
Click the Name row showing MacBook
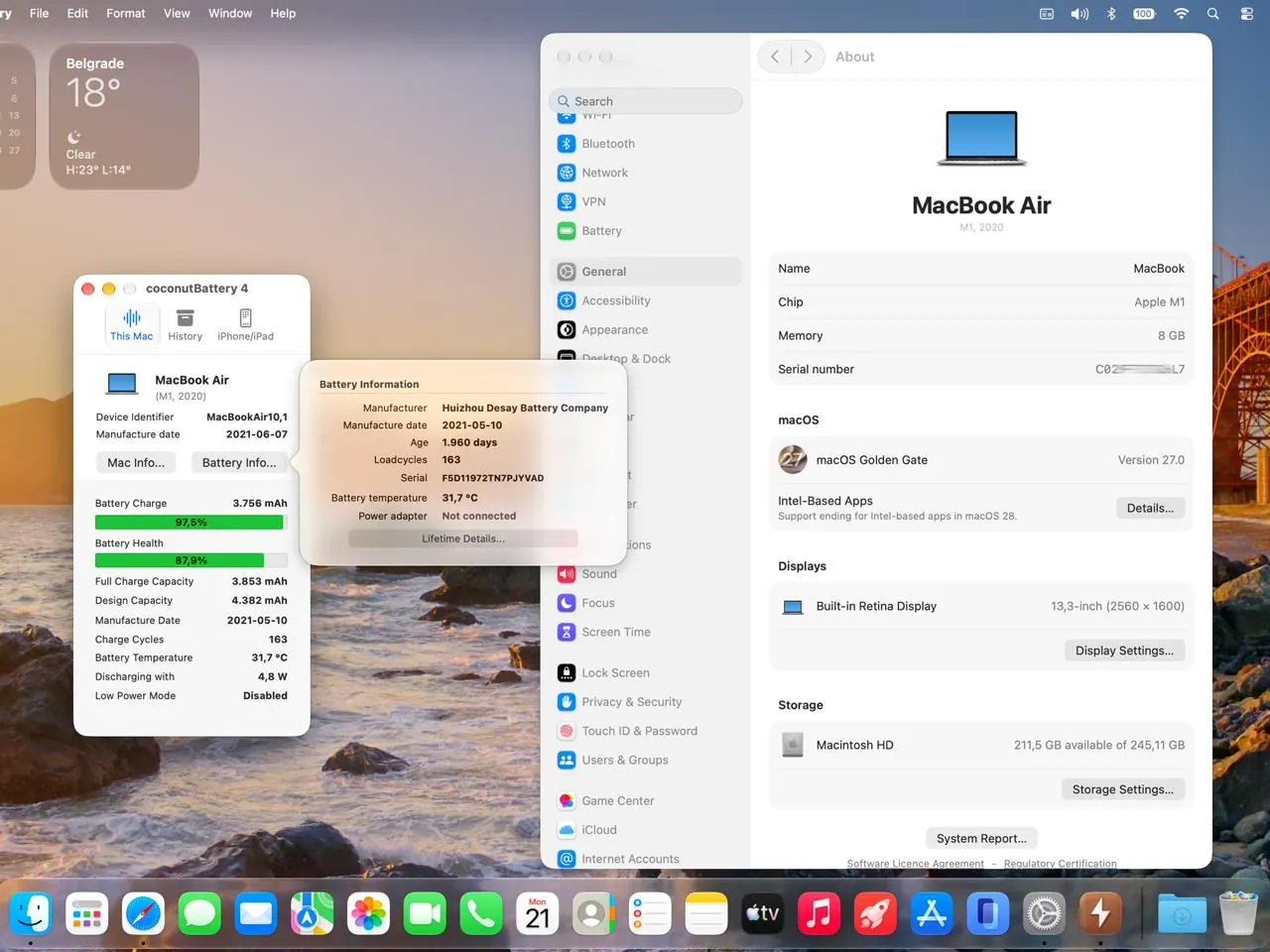[x=981, y=269]
